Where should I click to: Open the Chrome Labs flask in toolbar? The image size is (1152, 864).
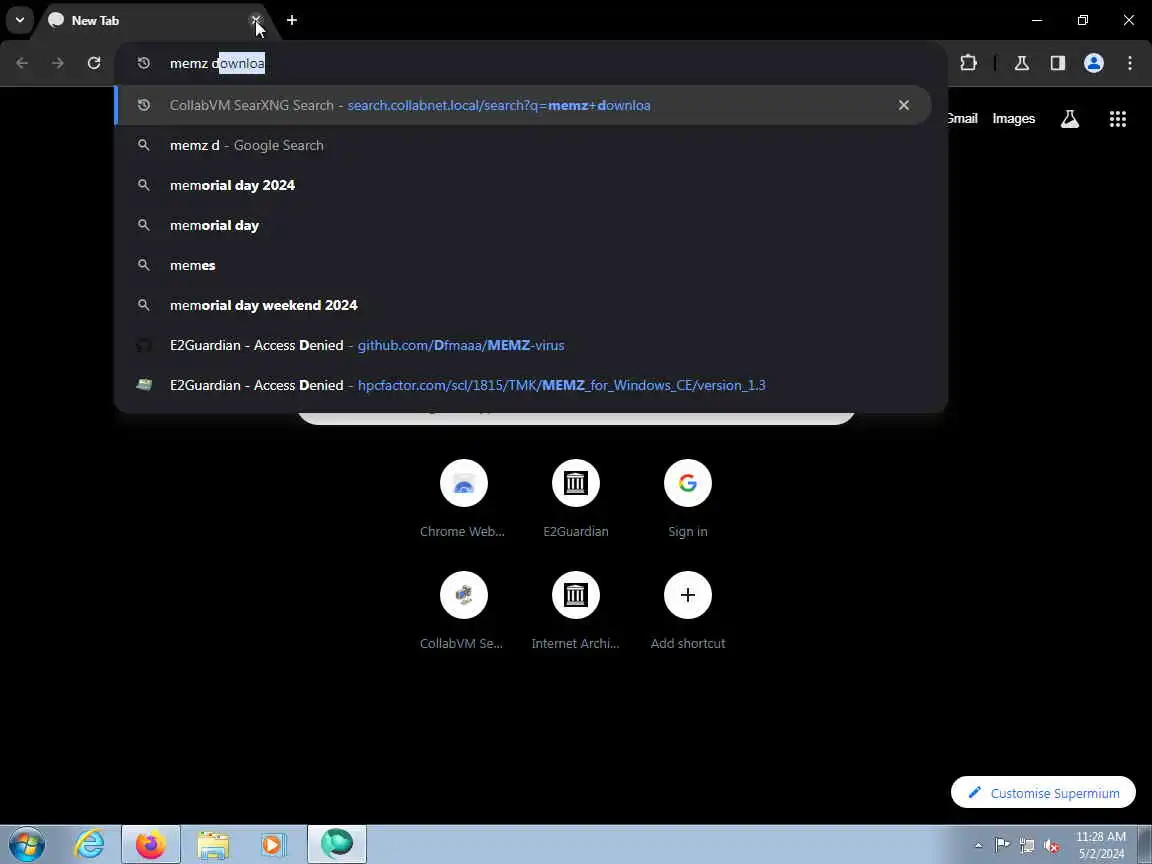click(x=1021, y=63)
